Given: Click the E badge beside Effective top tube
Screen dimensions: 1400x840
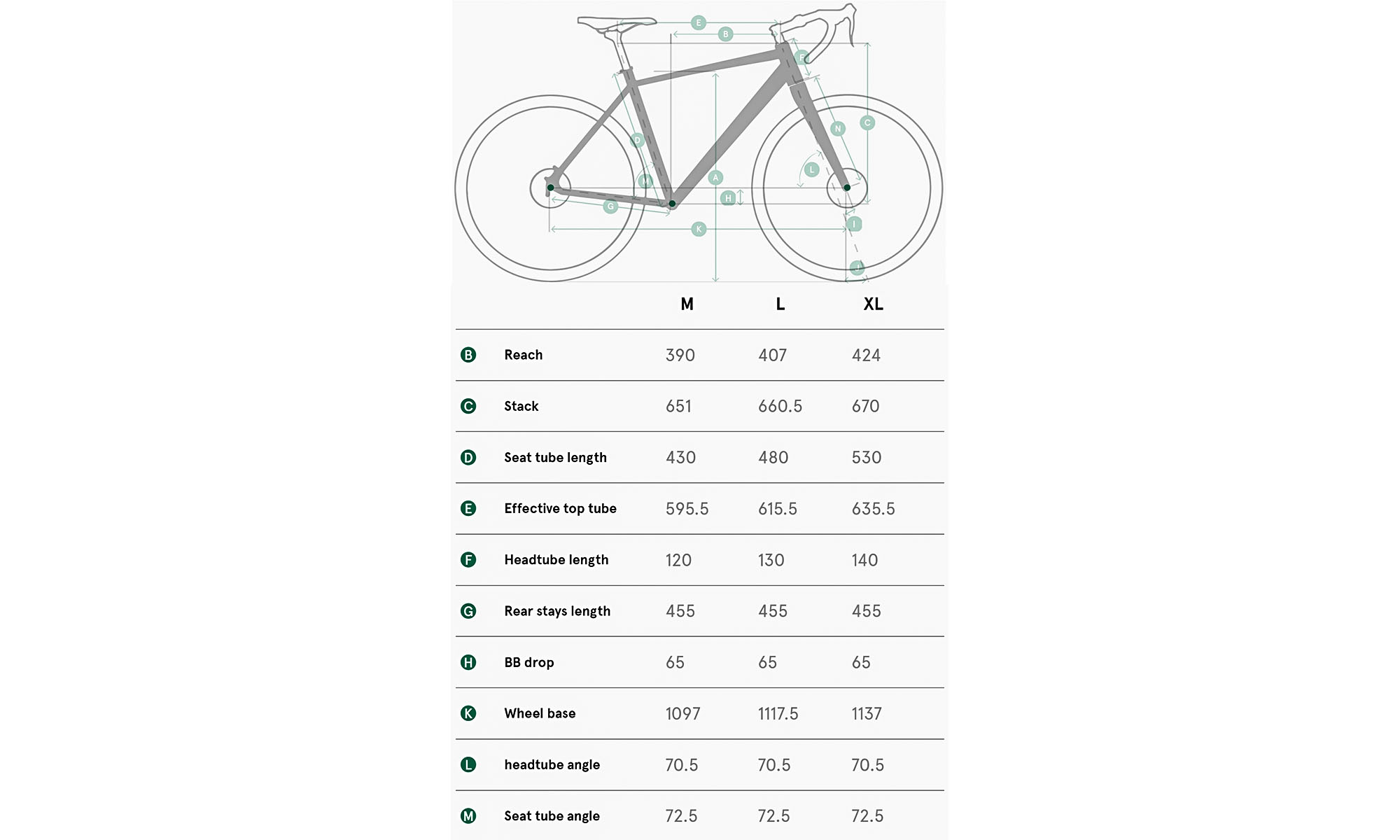Looking at the screenshot, I should pyautogui.click(x=468, y=509).
